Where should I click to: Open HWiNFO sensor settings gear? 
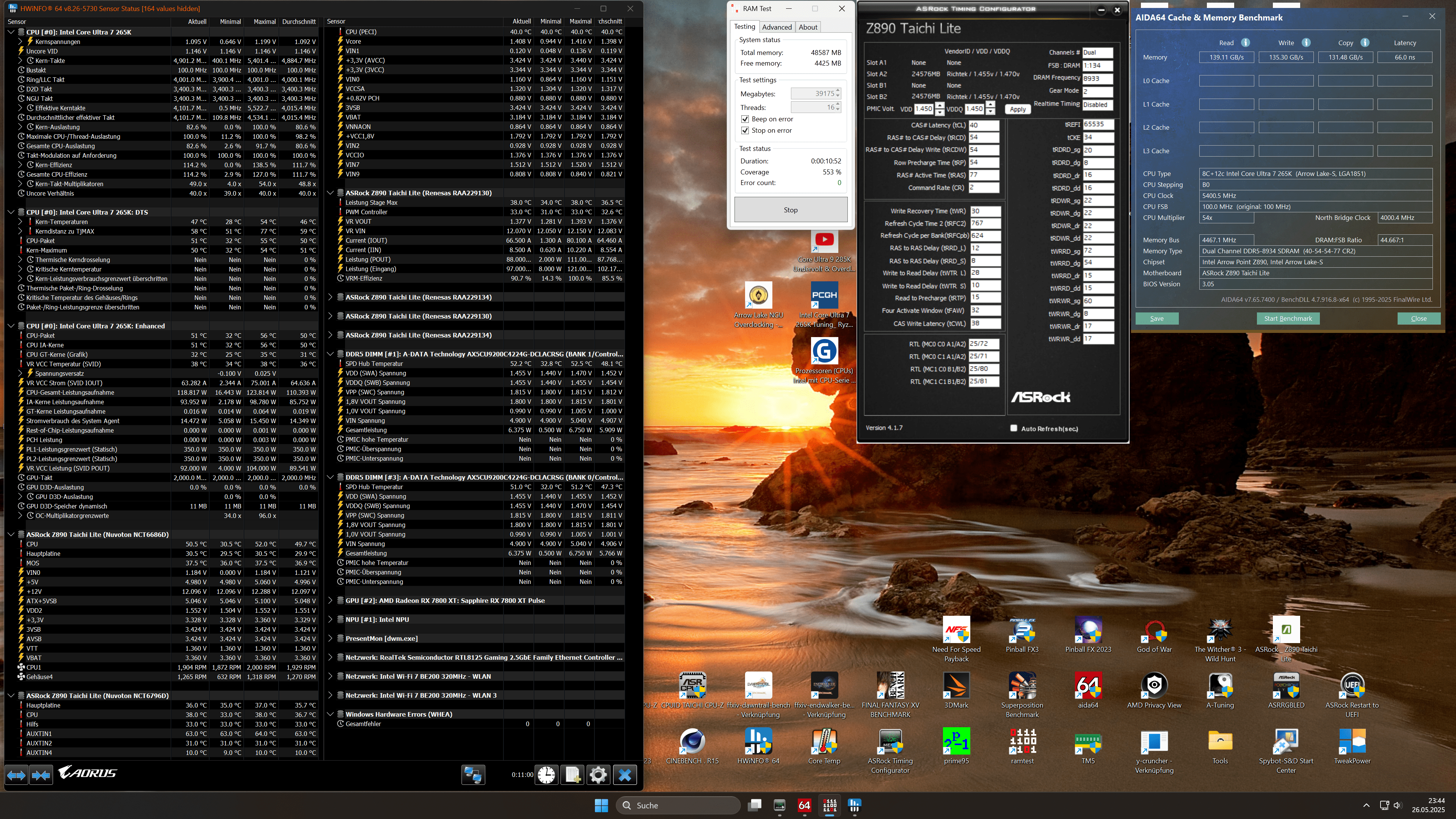[x=598, y=775]
